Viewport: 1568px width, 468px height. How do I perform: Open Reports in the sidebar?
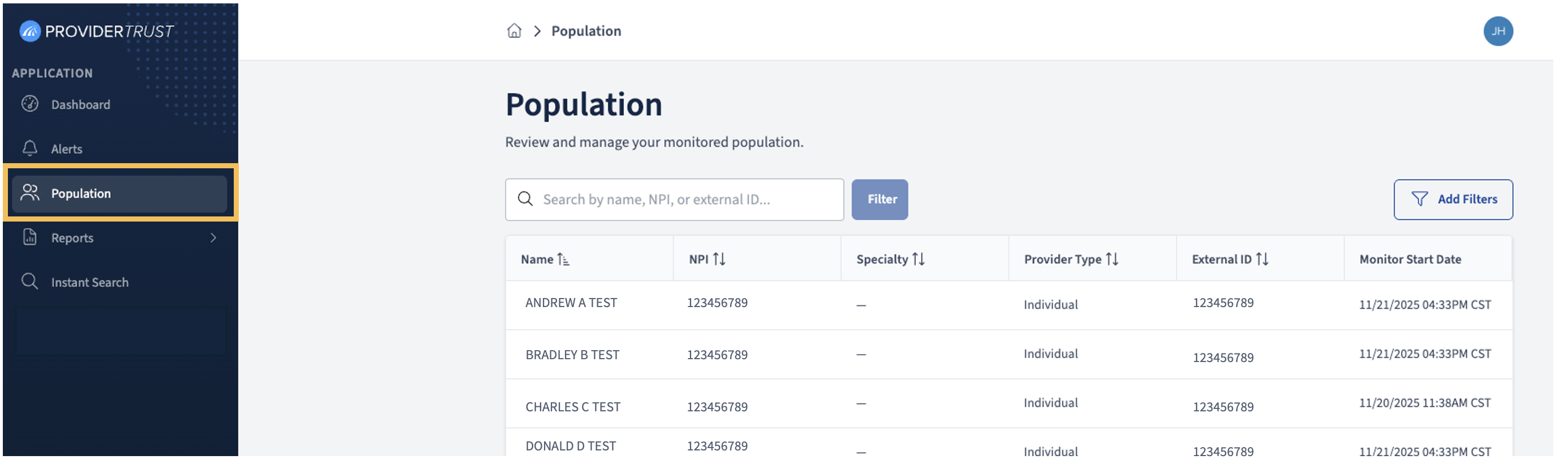click(x=119, y=237)
